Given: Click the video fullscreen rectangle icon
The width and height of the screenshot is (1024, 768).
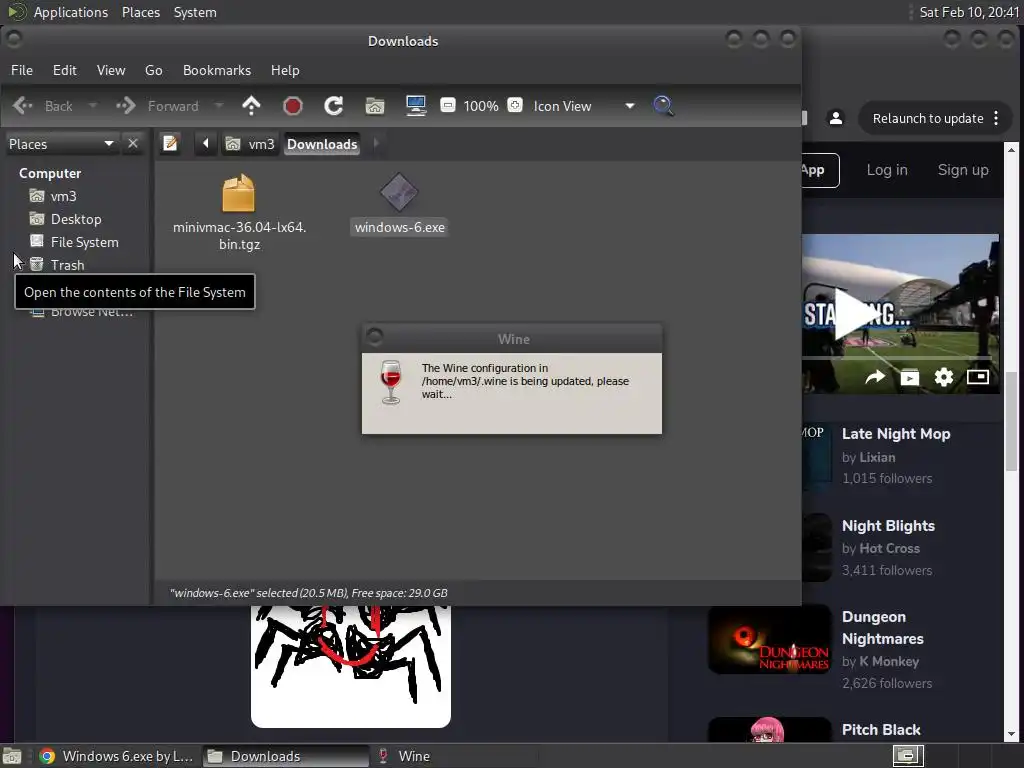Looking at the screenshot, I should (978, 377).
